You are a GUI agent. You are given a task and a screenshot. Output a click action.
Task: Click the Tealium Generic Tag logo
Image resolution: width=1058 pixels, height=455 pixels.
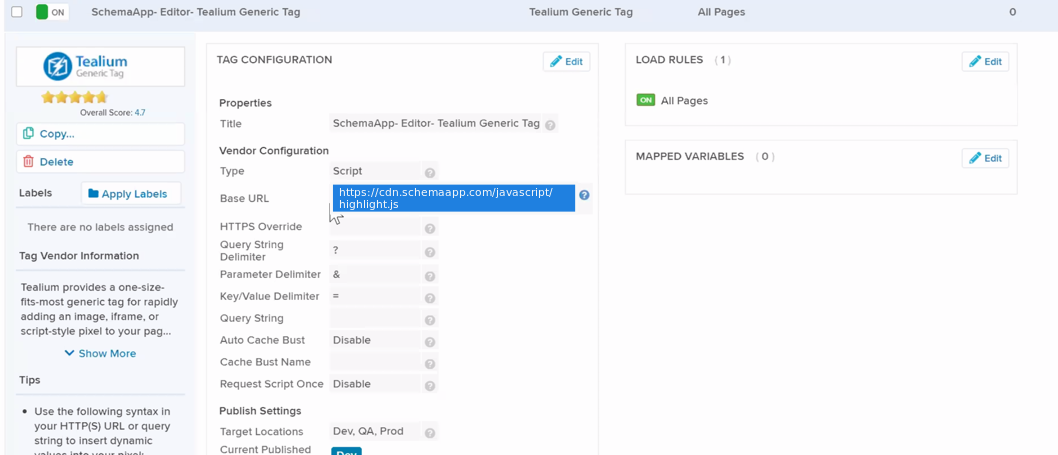101,66
